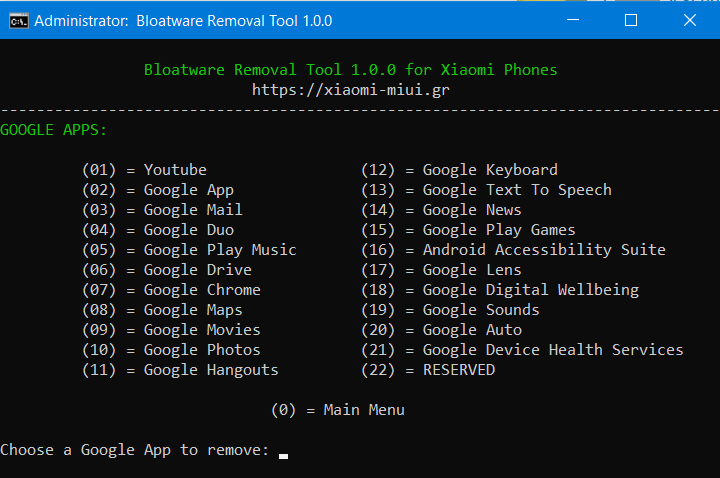Viewport: 720px width, 478px height.
Task: Select the '(15) = Google Play Games' entry
Action: pyautogui.click(x=468, y=230)
